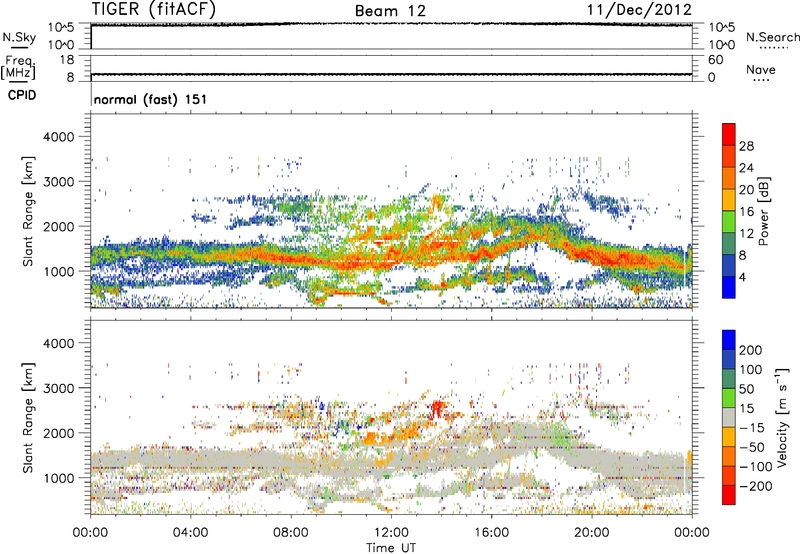Click the '200' velocity colorbar tick
The height and width of the screenshot is (554, 800).
pyautogui.click(x=751, y=350)
